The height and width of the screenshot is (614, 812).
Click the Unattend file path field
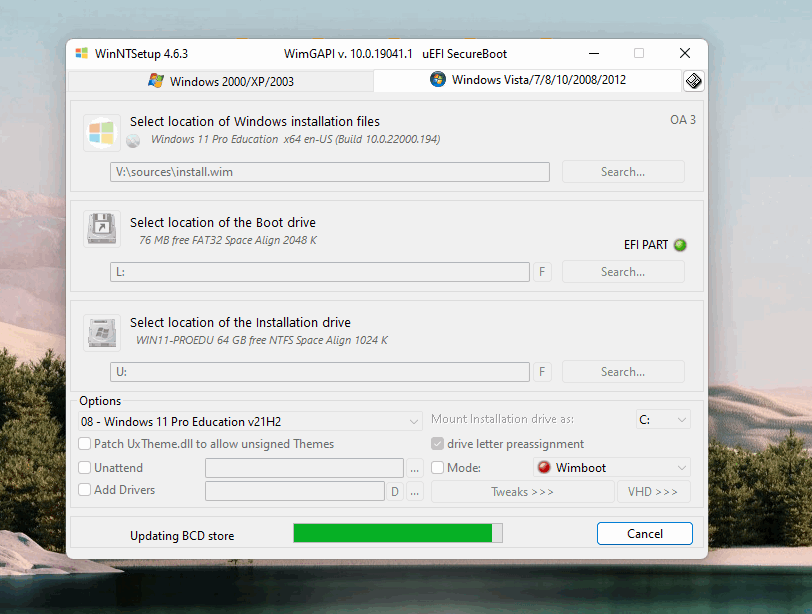[x=304, y=468]
